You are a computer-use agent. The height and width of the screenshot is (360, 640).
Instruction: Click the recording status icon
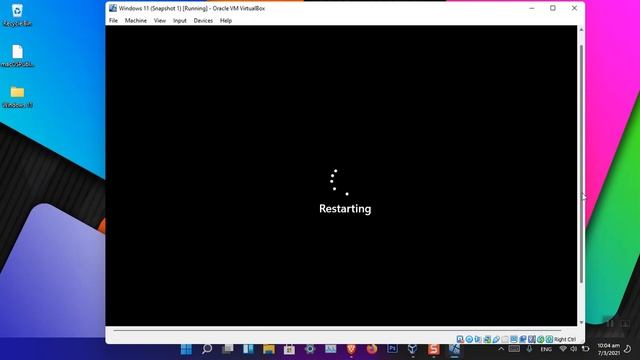(x=523, y=339)
